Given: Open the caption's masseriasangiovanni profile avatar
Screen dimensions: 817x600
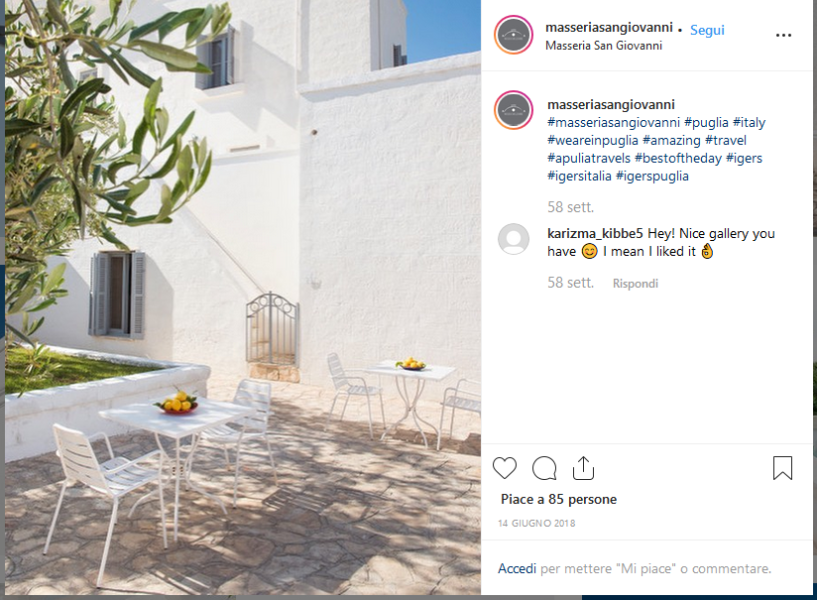Looking at the screenshot, I should click(513, 110).
